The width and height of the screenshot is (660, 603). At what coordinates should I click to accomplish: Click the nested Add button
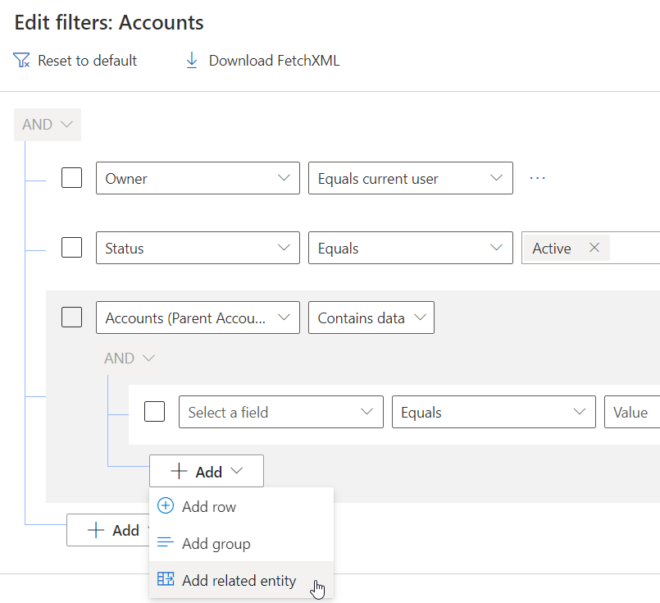[206, 471]
